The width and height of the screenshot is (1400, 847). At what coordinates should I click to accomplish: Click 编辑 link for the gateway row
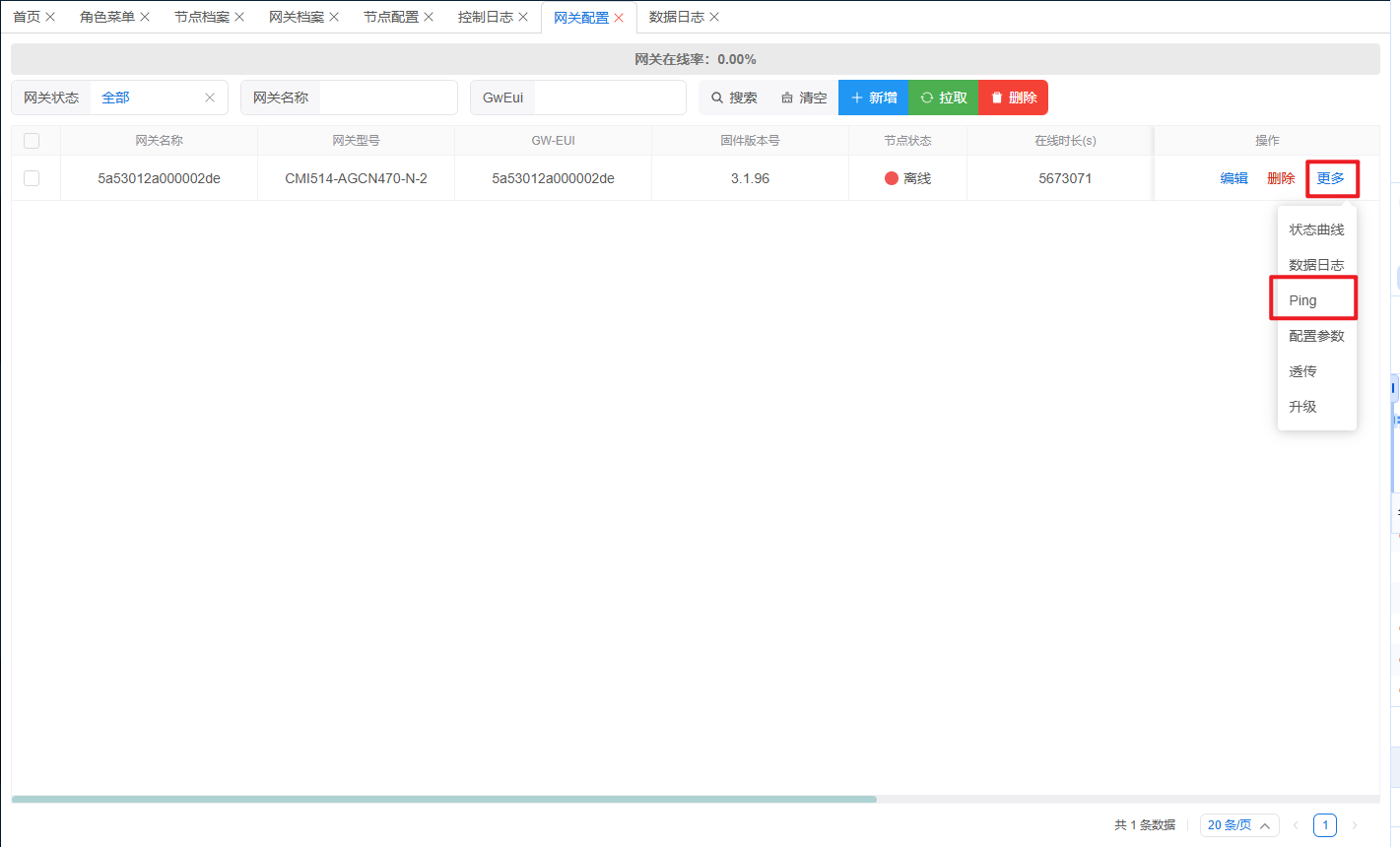tap(1234, 178)
